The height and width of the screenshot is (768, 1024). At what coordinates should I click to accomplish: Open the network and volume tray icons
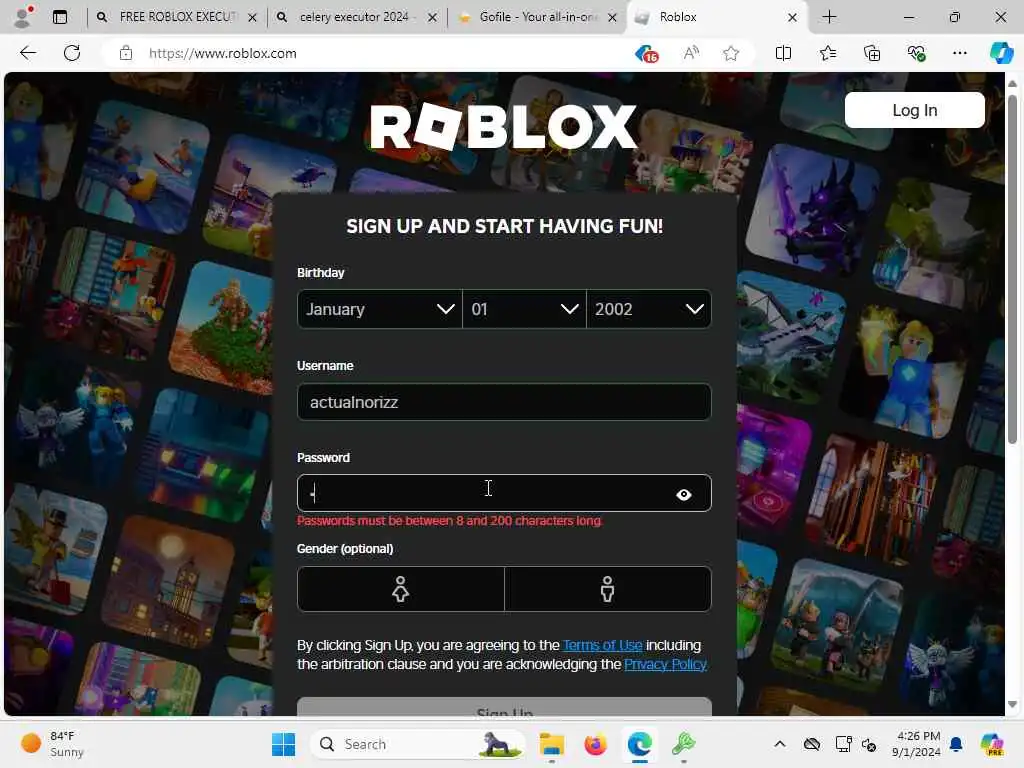(x=856, y=744)
